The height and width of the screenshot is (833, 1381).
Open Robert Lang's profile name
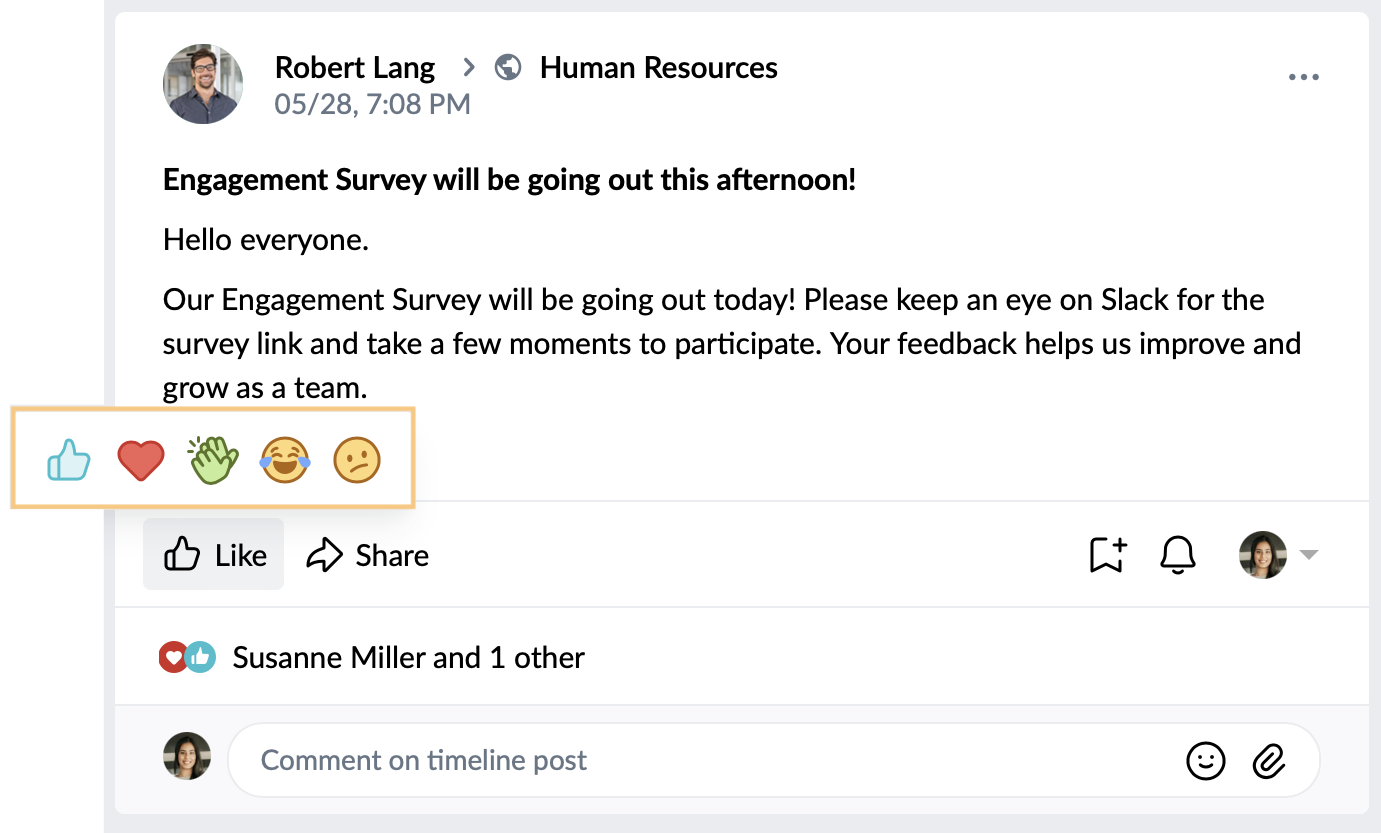point(355,67)
